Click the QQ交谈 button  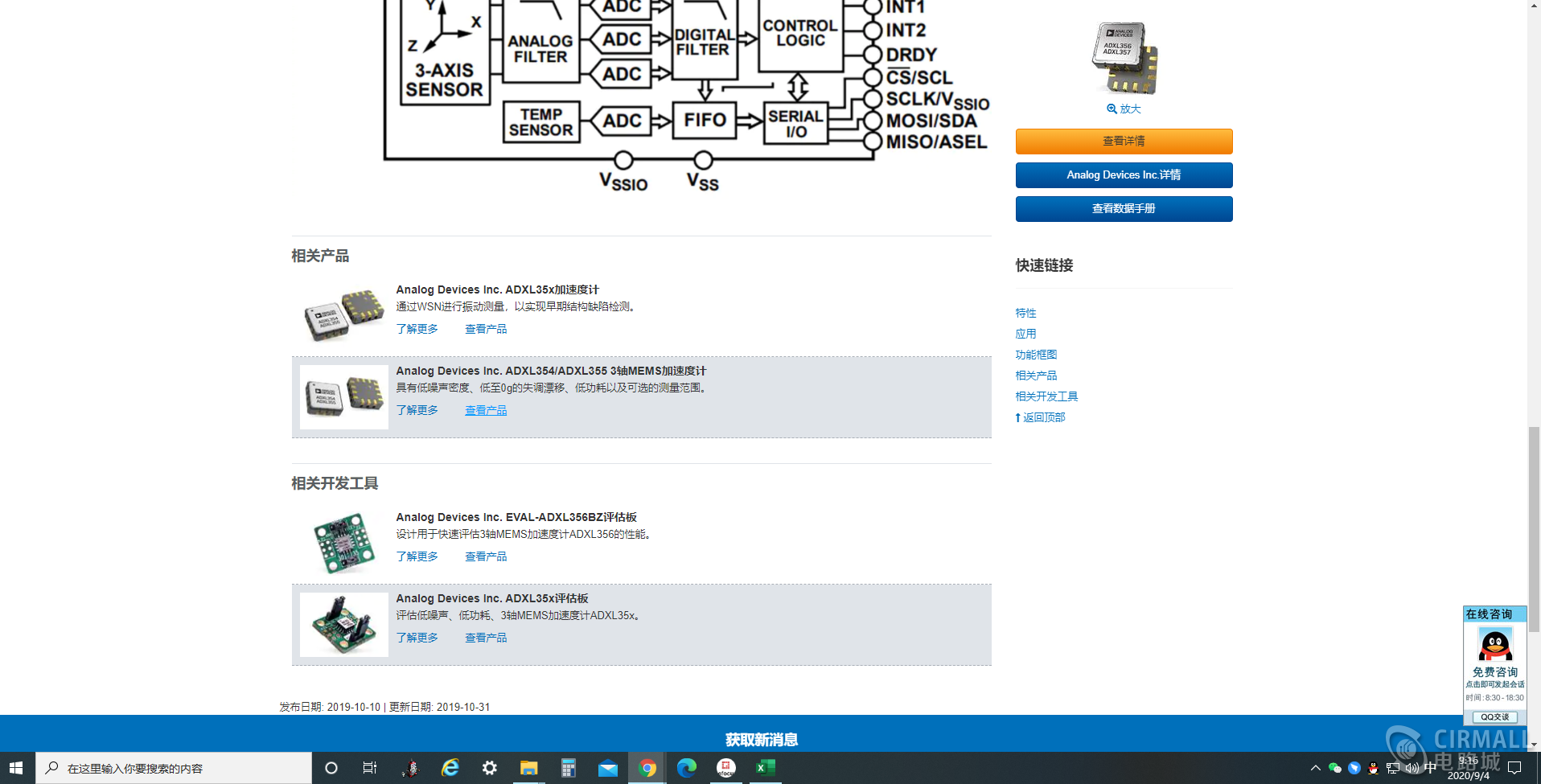tap(1495, 717)
